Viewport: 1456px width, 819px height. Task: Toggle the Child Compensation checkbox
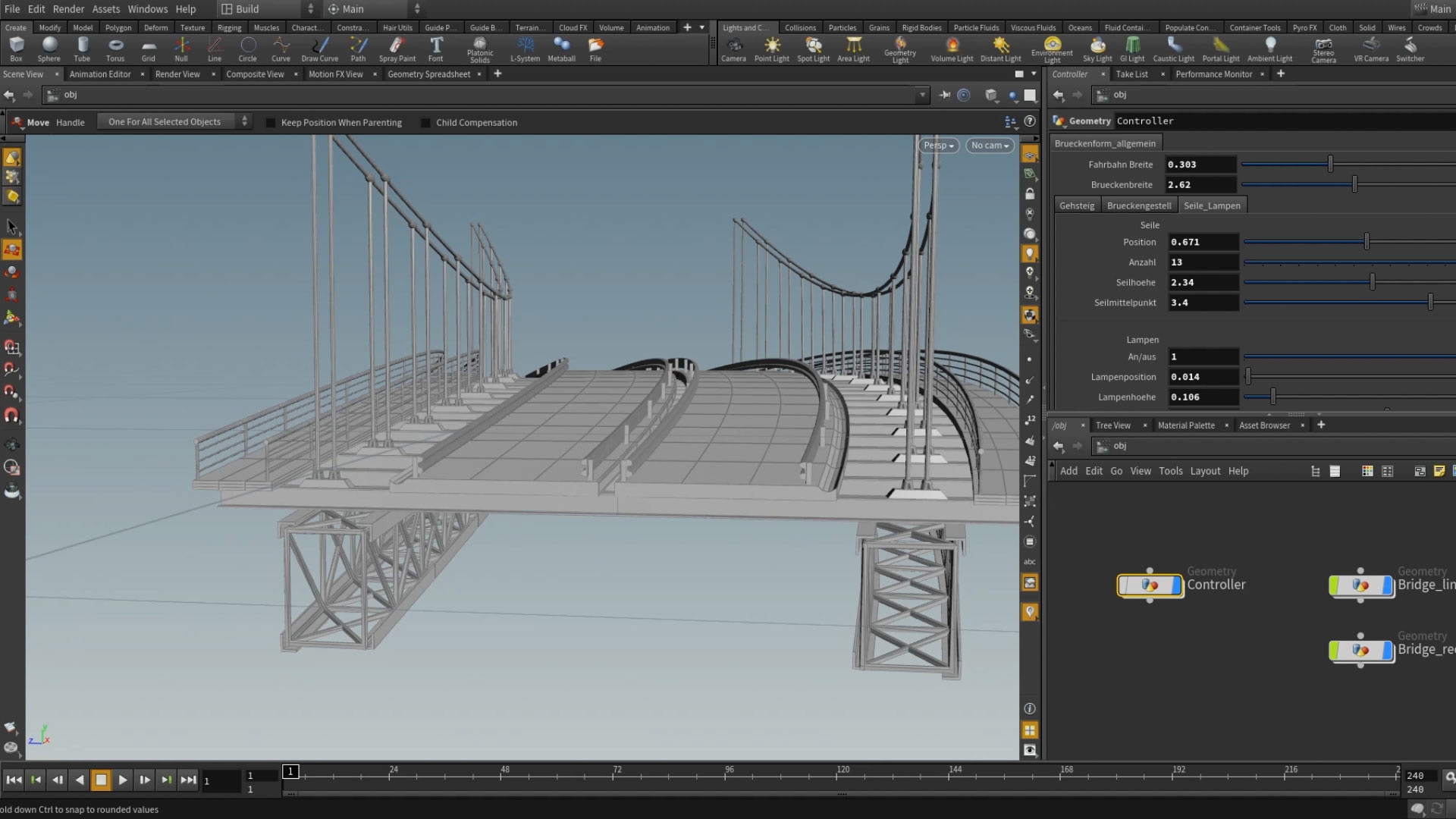425,123
